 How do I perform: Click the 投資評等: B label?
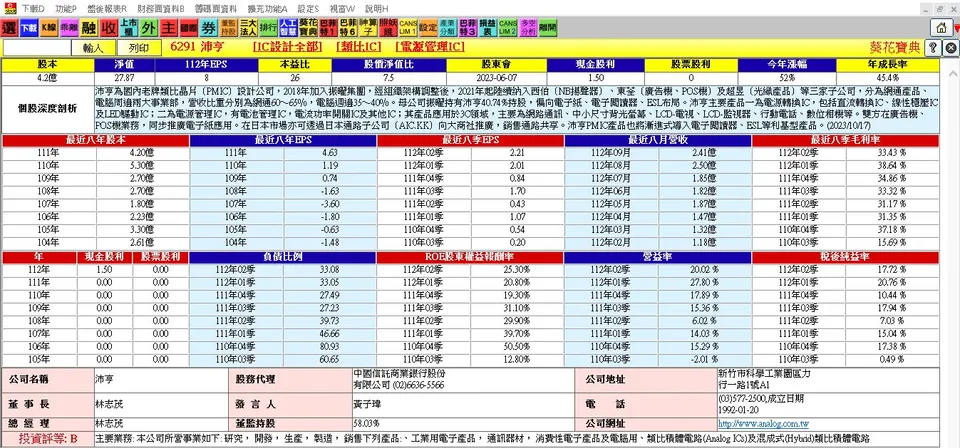[x=48, y=439]
